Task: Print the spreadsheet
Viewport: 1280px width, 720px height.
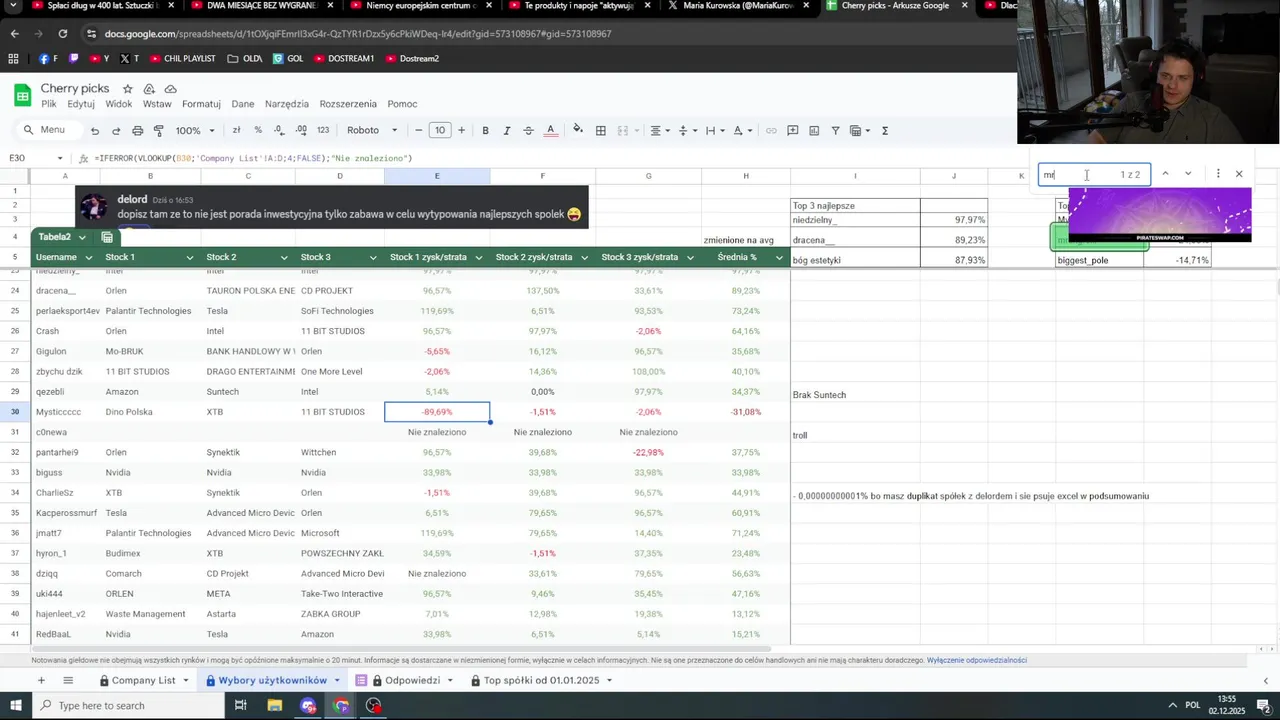Action: pyautogui.click(x=137, y=130)
